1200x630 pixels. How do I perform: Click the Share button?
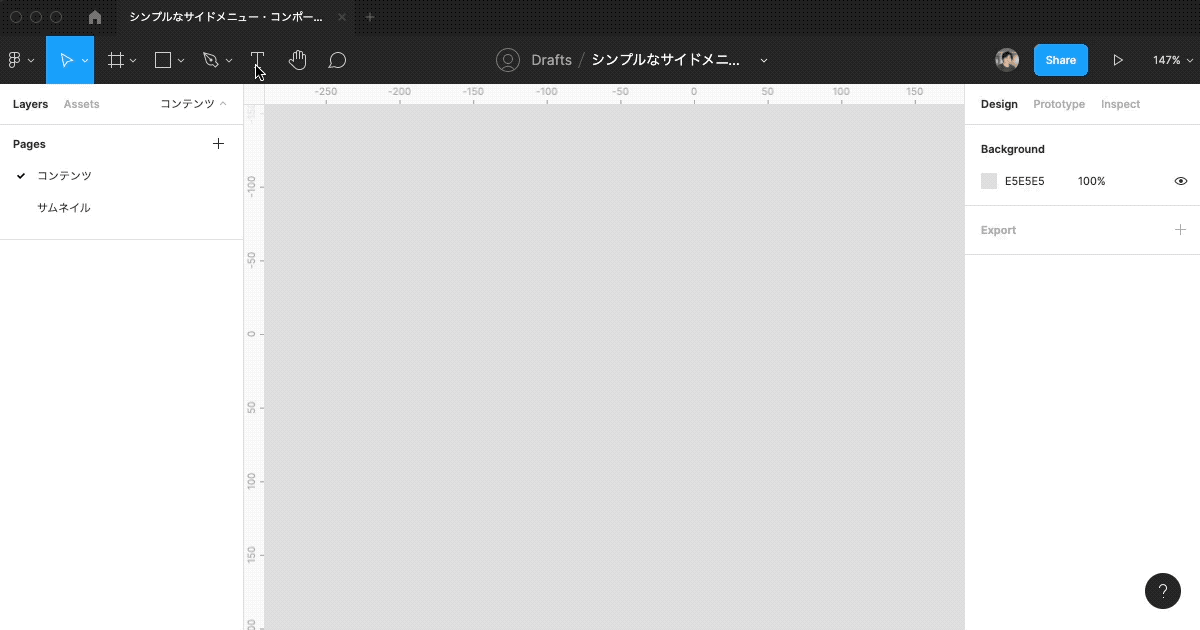pos(1060,60)
